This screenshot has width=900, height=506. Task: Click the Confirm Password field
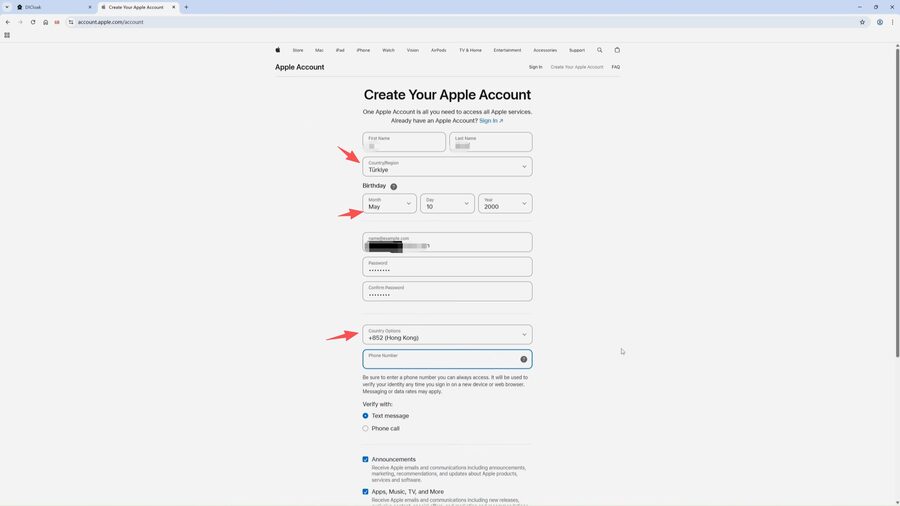pos(447,291)
